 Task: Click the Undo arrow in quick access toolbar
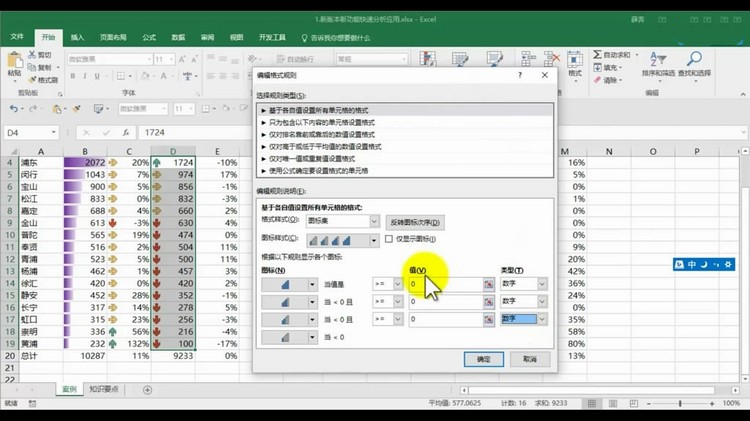click(x=13, y=109)
